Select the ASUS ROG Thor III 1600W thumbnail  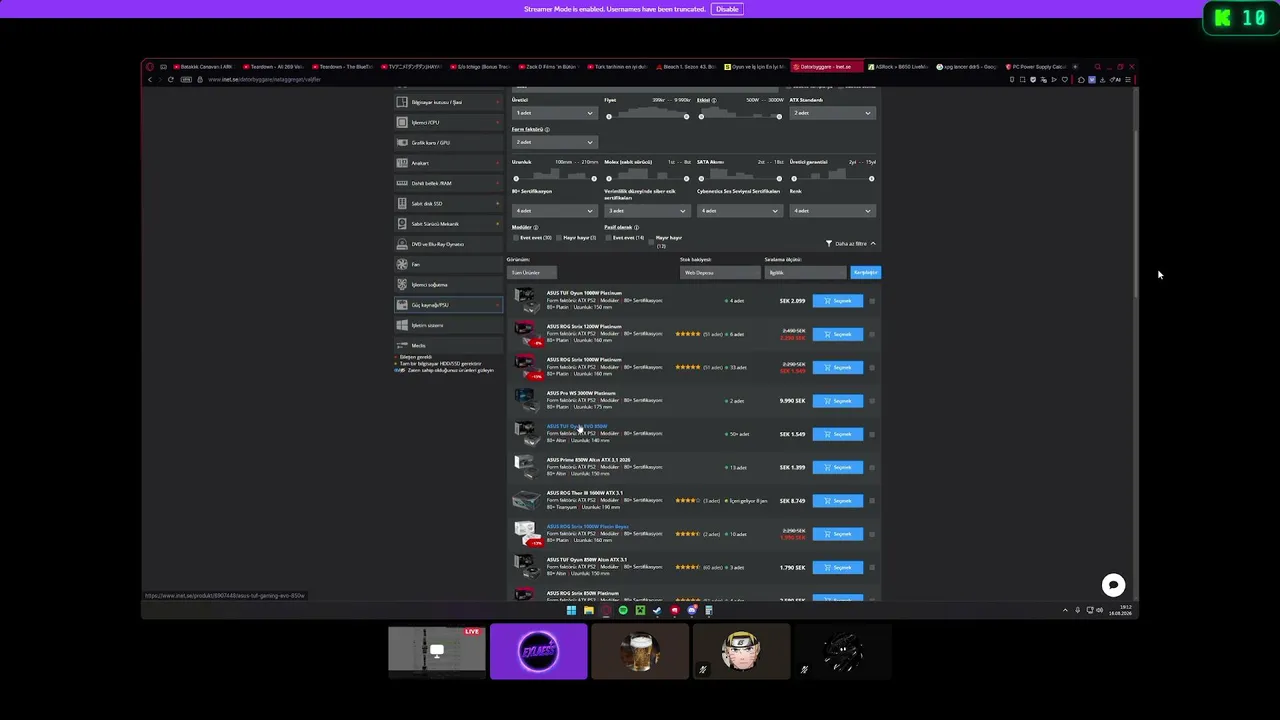(525, 500)
